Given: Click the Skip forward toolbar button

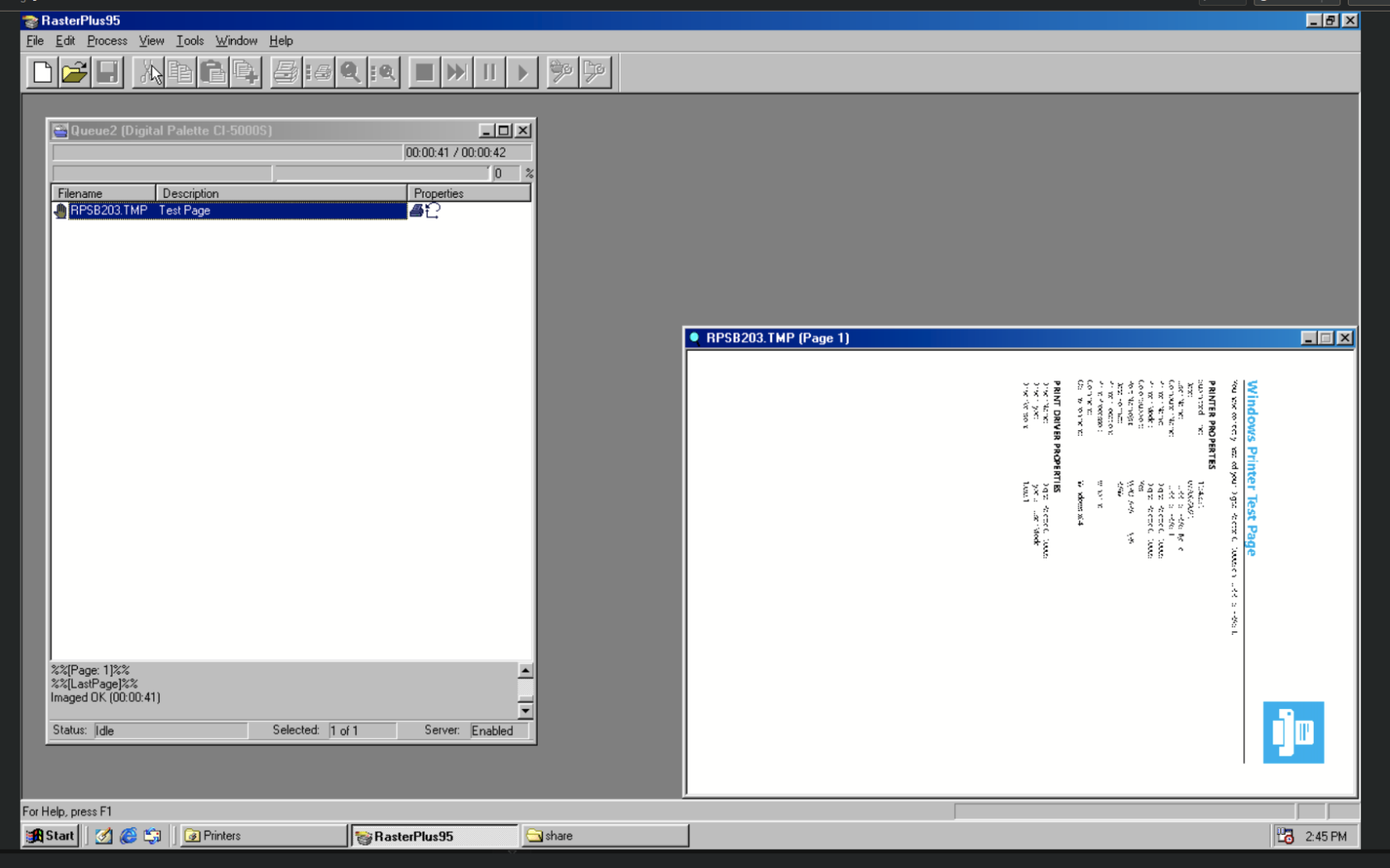Looking at the screenshot, I should point(457,73).
